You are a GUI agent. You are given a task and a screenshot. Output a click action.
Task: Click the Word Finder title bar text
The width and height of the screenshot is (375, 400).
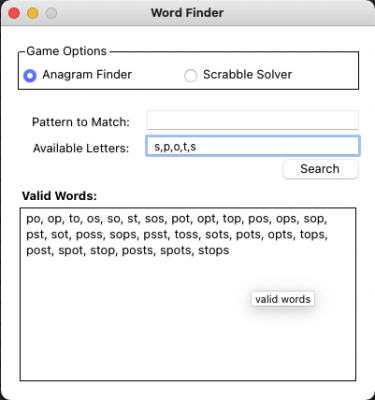[187, 13]
